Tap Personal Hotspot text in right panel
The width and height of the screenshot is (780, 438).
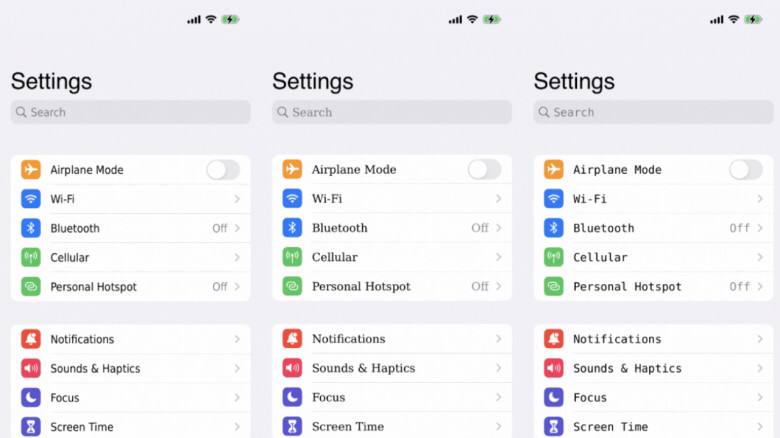(627, 286)
